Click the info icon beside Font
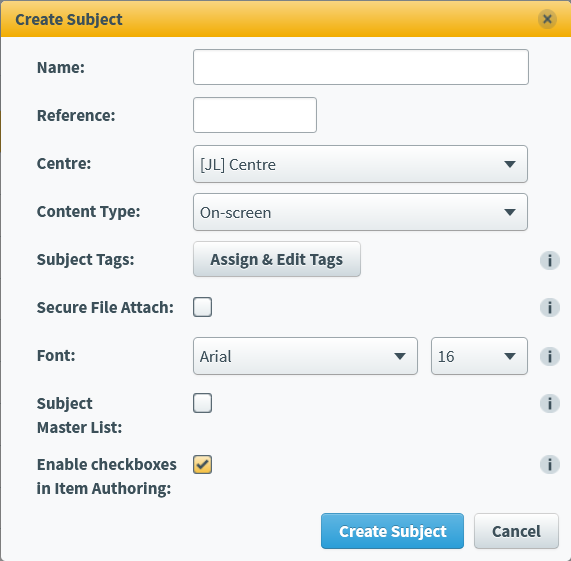Viewport: 571px width, 561px height. (550, 356)
